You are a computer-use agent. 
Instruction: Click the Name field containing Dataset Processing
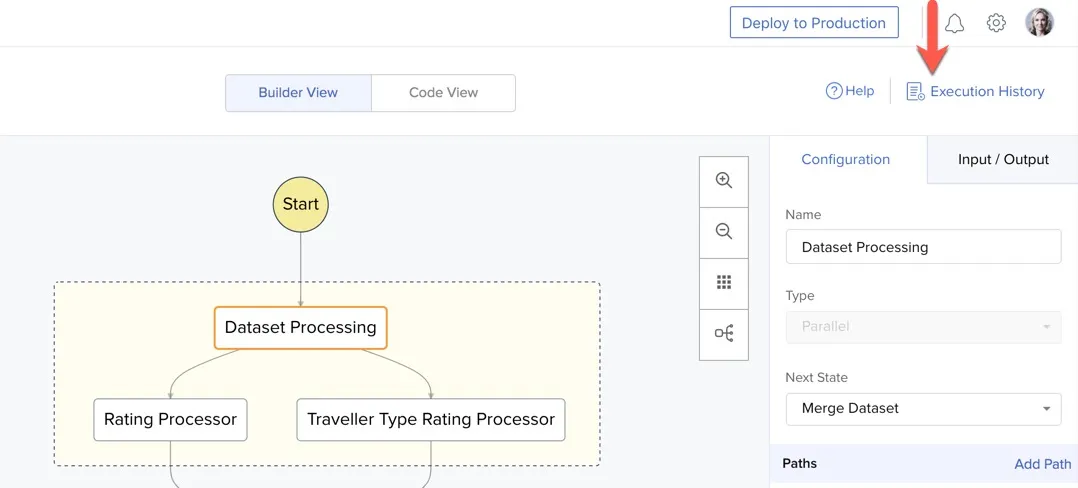(923, 247)
